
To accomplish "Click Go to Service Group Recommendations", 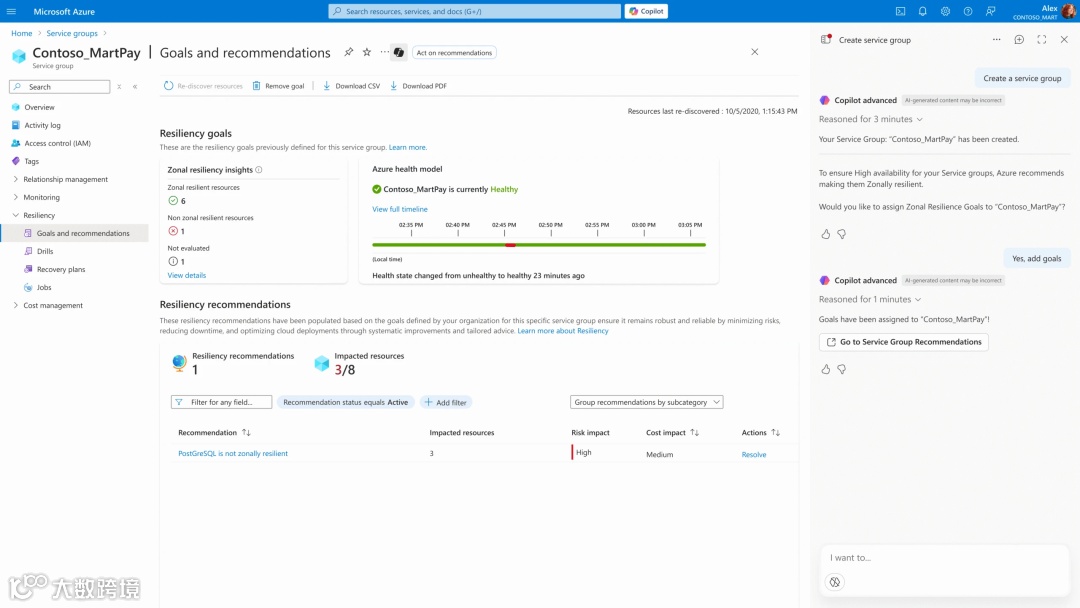I will coord(904,342).
